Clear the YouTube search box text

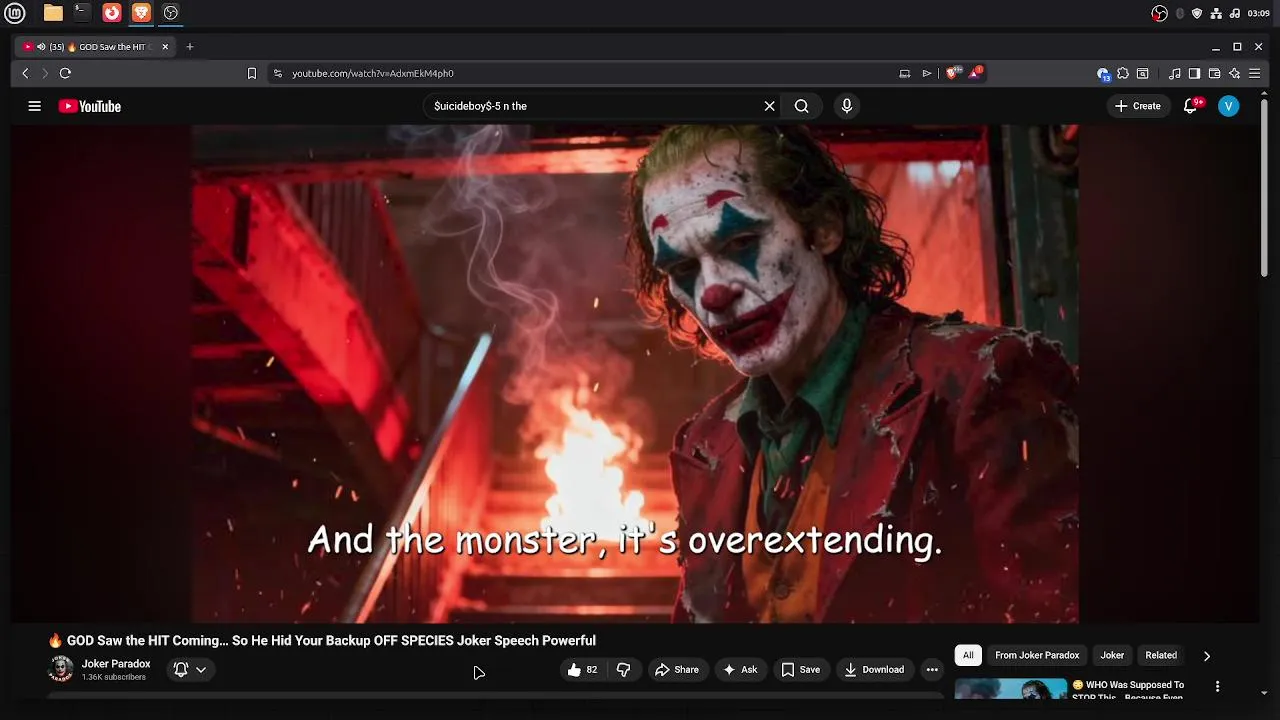click(x=769, y=106)
